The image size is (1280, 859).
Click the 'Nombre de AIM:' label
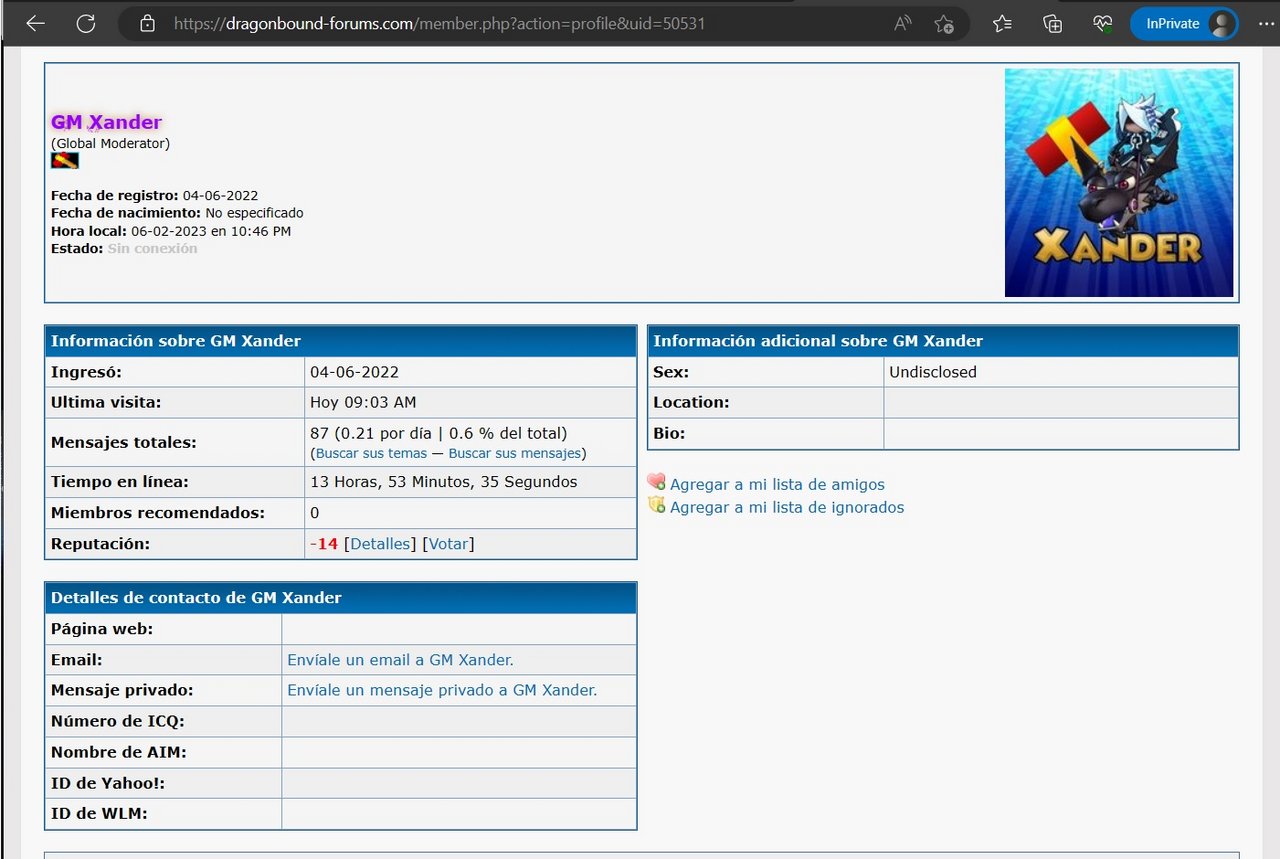click(119, 752)
